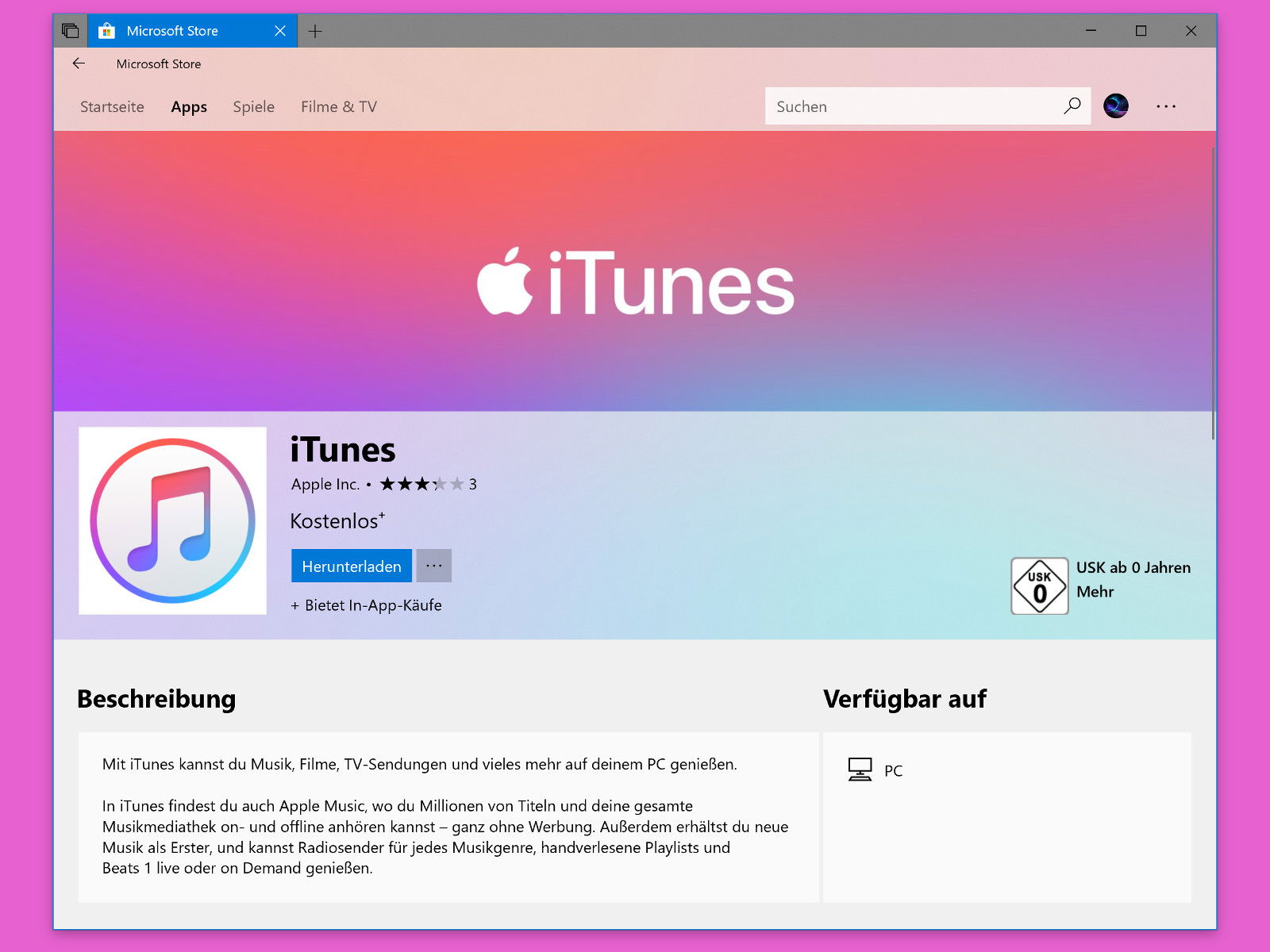Viewport: 1270px width, 952px height.
Task: Open the tab overview icon in title bar
Action: tap(71, 31)
